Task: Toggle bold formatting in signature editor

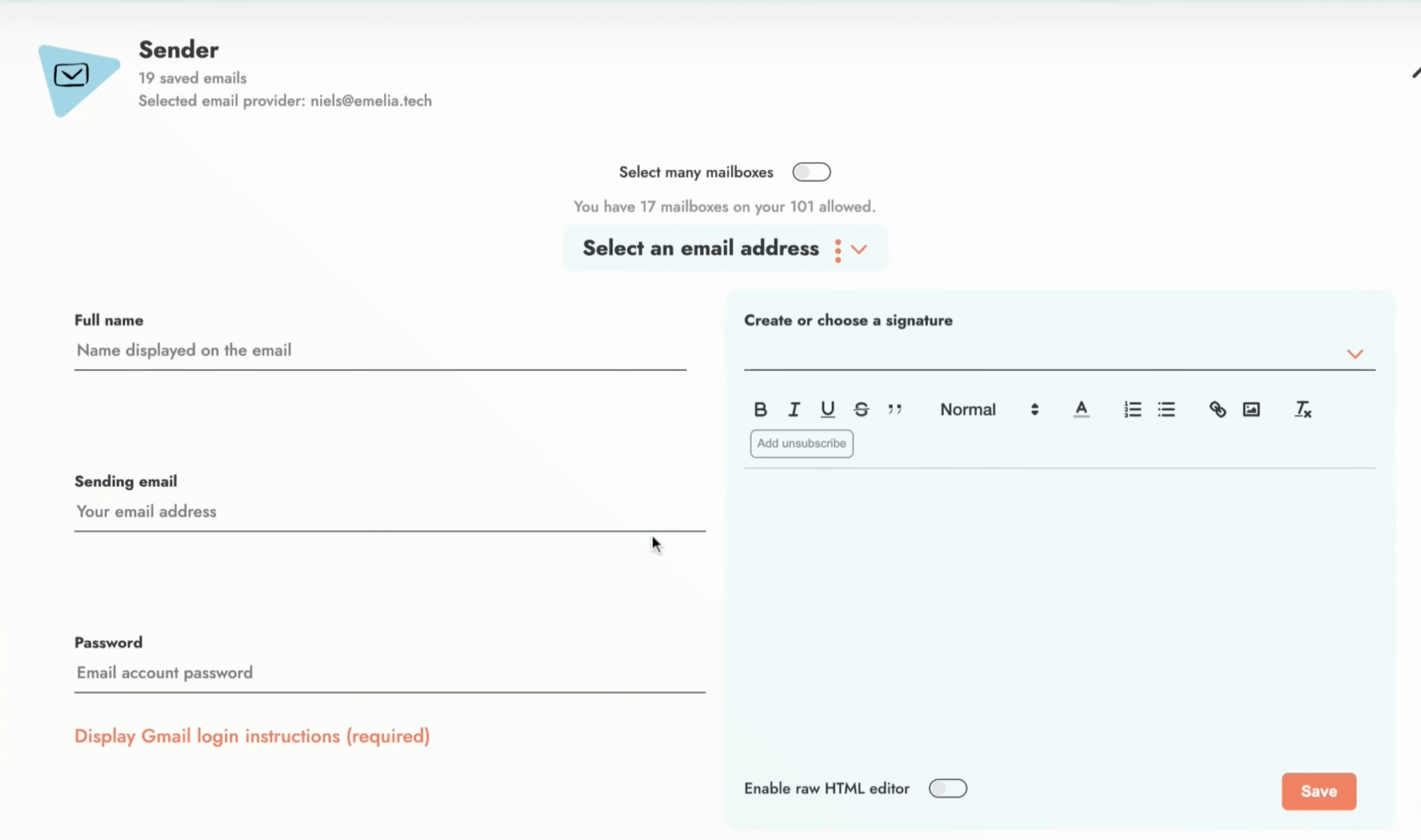Action: (x=760, y=410)
